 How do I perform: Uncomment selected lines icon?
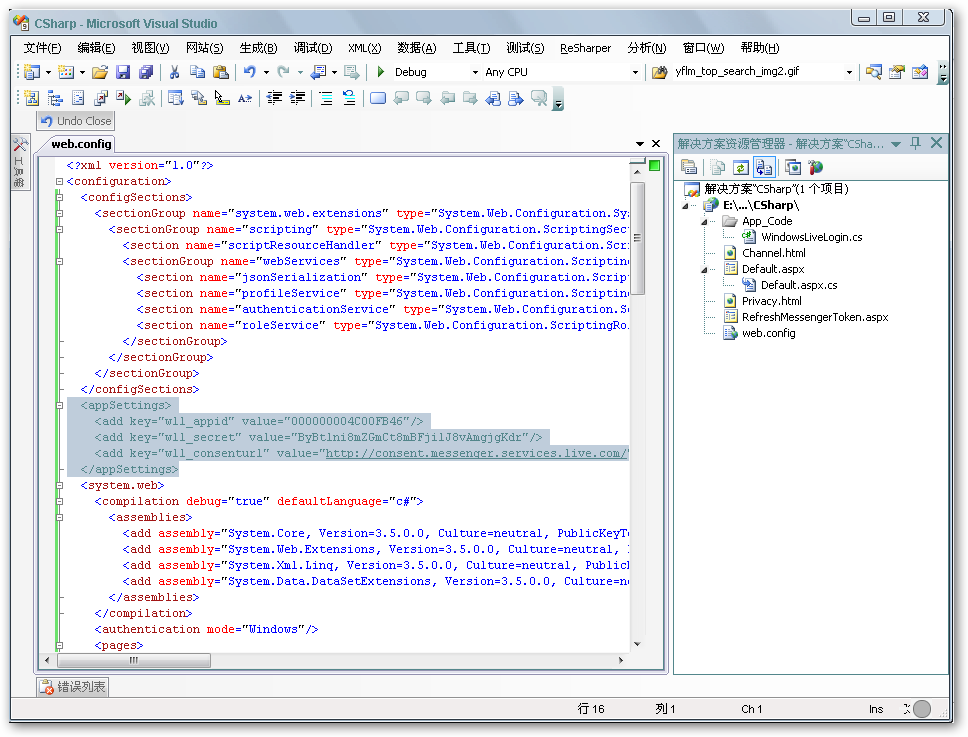point(349,98)
